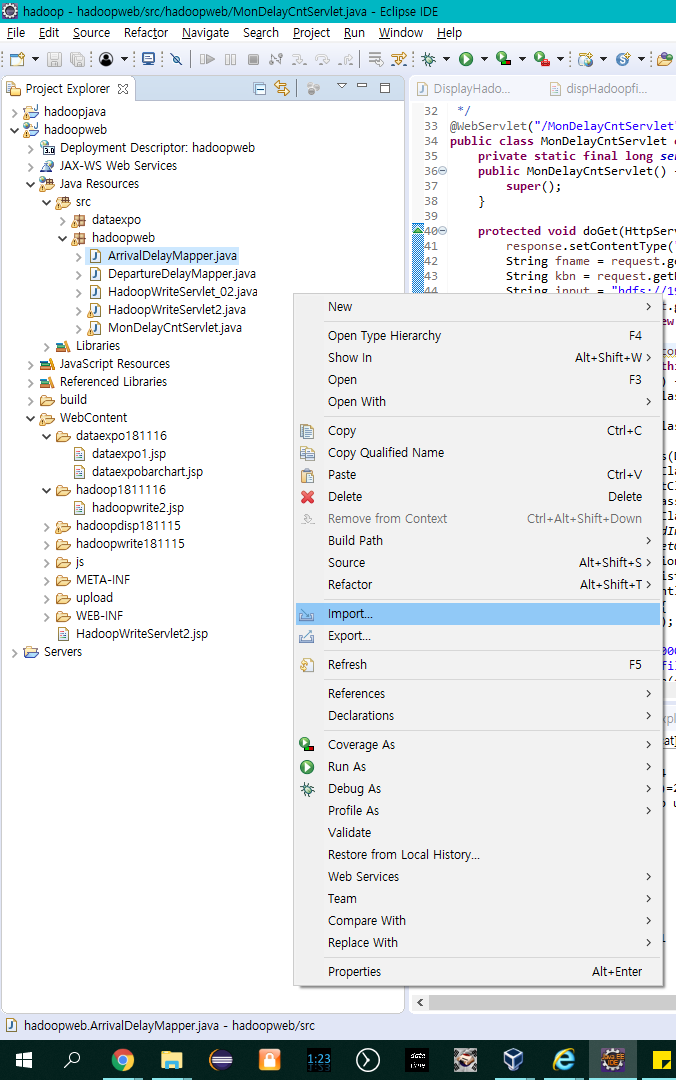Screen dimensions: 676x1080
Task: Choose Export... in the context menu
Action: 478,636
